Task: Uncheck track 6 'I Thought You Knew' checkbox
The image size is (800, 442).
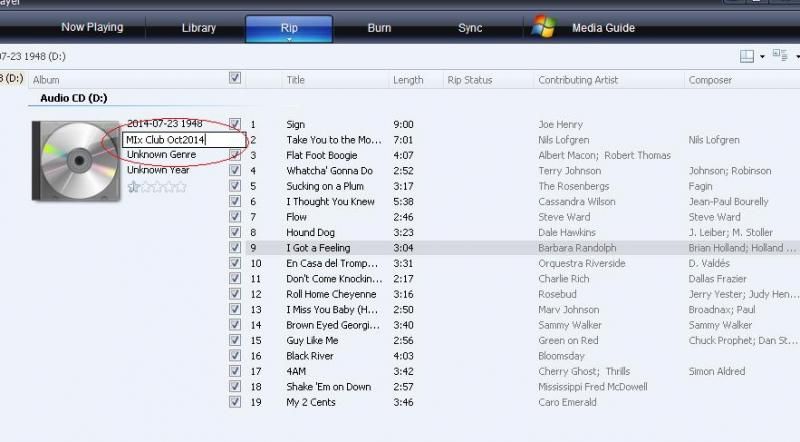Action: pyautogui.click(x=235, y=201)
